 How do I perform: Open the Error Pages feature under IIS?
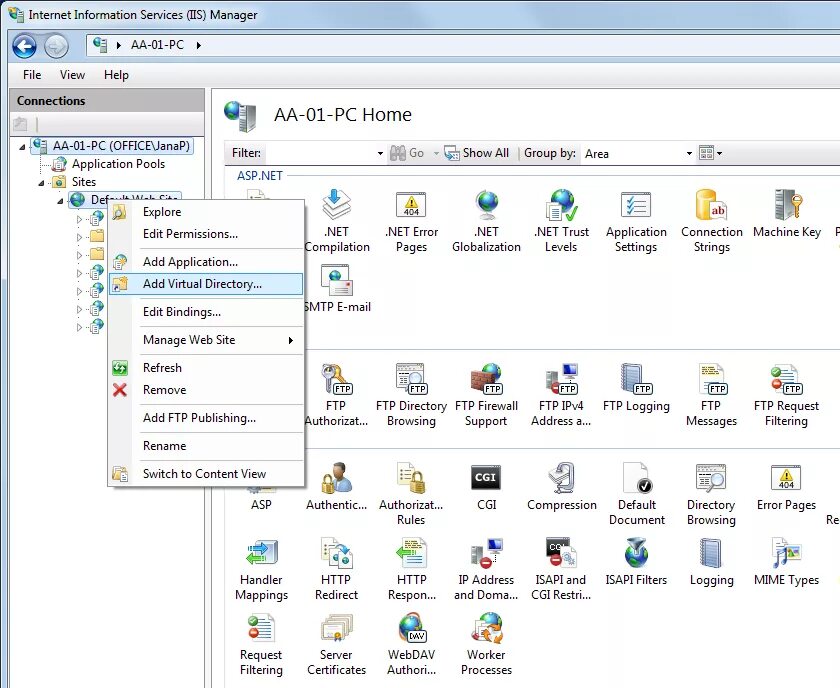786,487
